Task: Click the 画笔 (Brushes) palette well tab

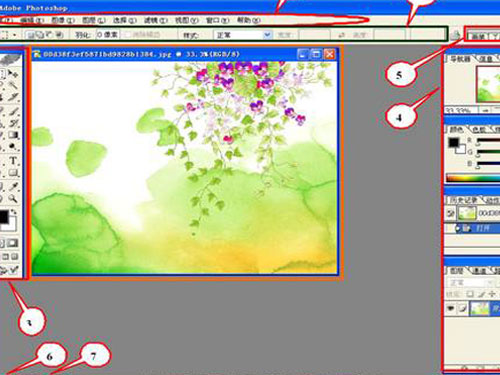Action: pyautogui.click(x=478, y=36)
